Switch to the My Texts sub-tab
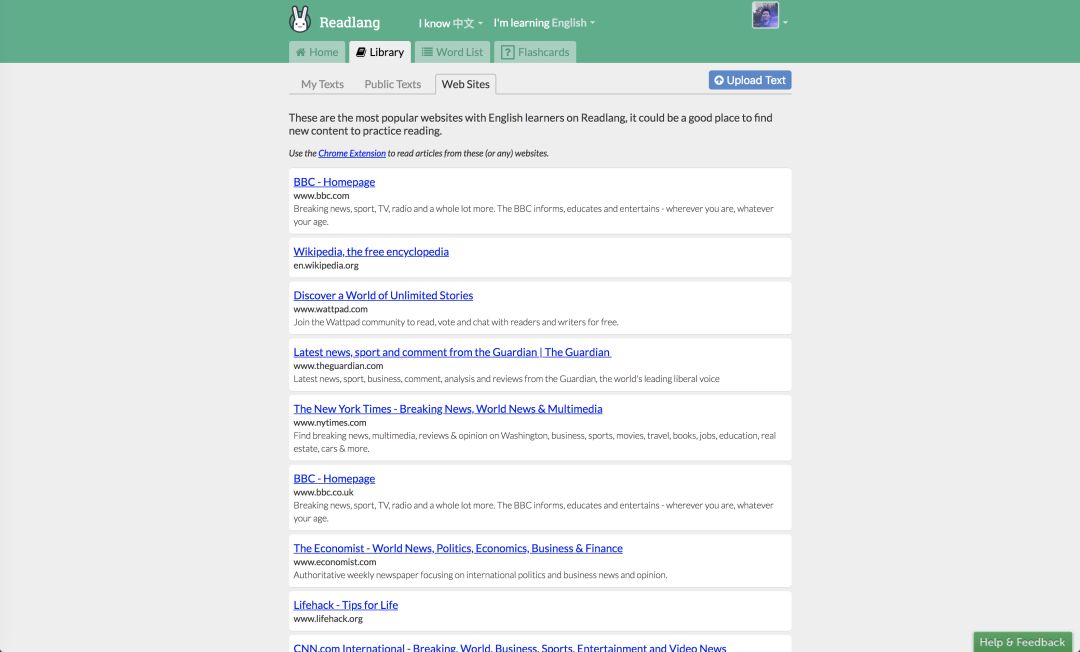The image size is (1080, 652). tap(322, 84)
